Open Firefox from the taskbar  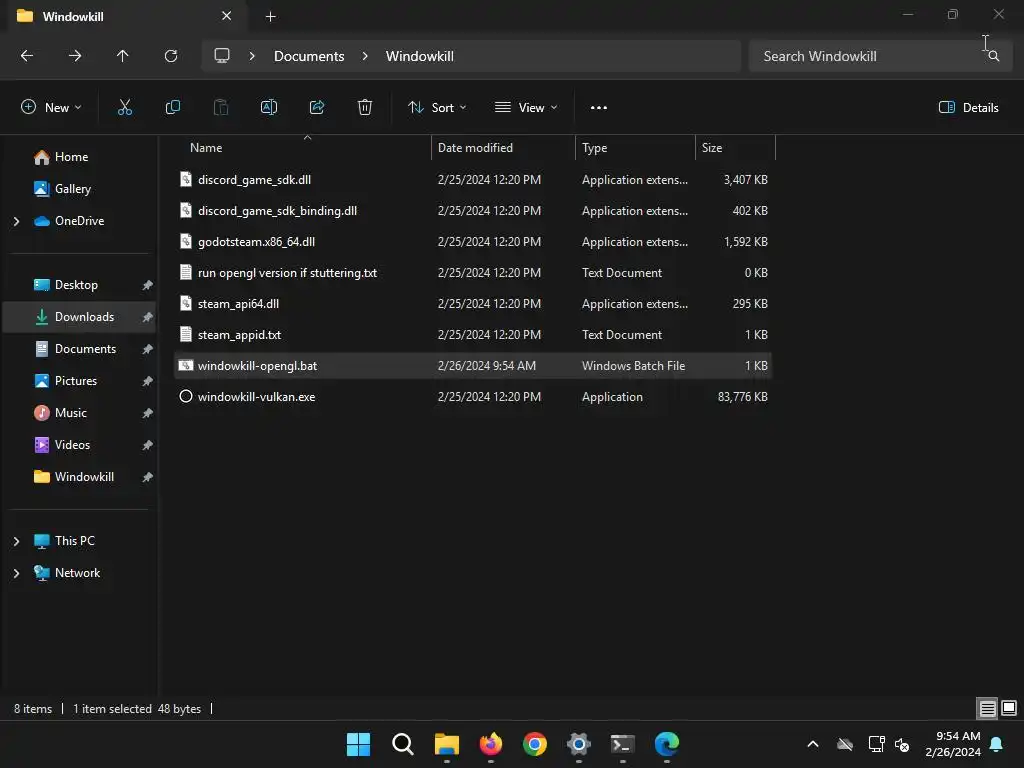(x=490, y=744)
